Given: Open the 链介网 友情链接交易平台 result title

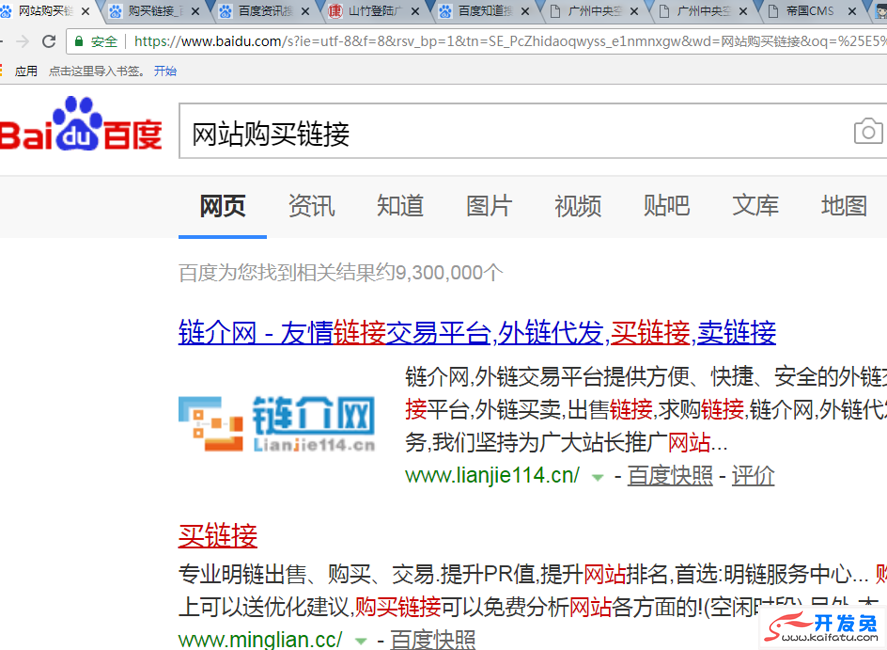Looking at the screenshot, I should click(x=477, y=332).
